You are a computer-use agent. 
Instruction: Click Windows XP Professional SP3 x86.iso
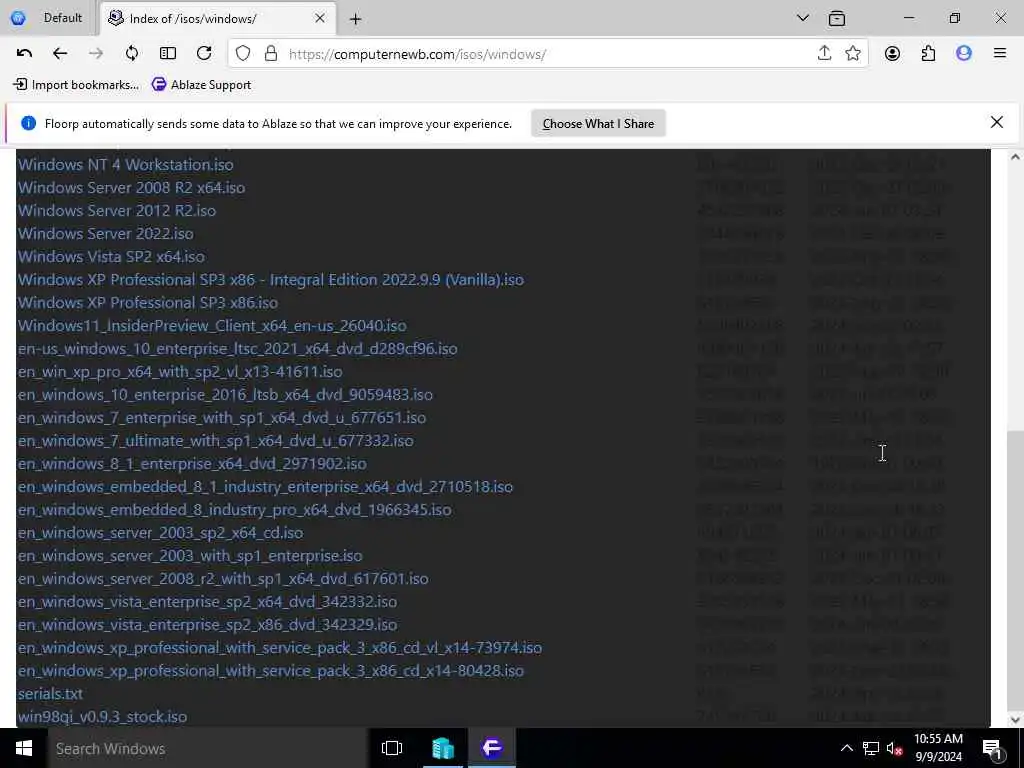148,302
